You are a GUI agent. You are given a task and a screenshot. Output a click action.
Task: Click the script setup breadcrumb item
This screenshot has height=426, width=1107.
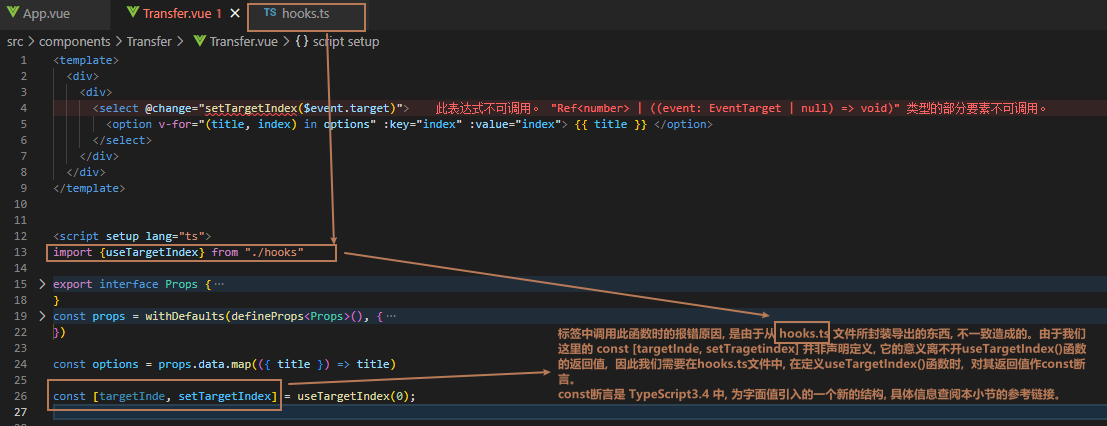tap(345, 41)
